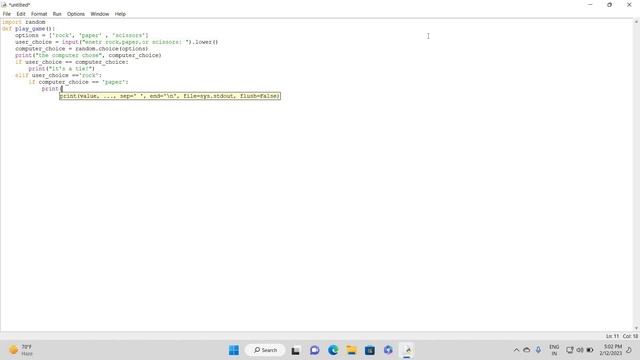Click the "elif user_choice =='rock':" line

58,75
